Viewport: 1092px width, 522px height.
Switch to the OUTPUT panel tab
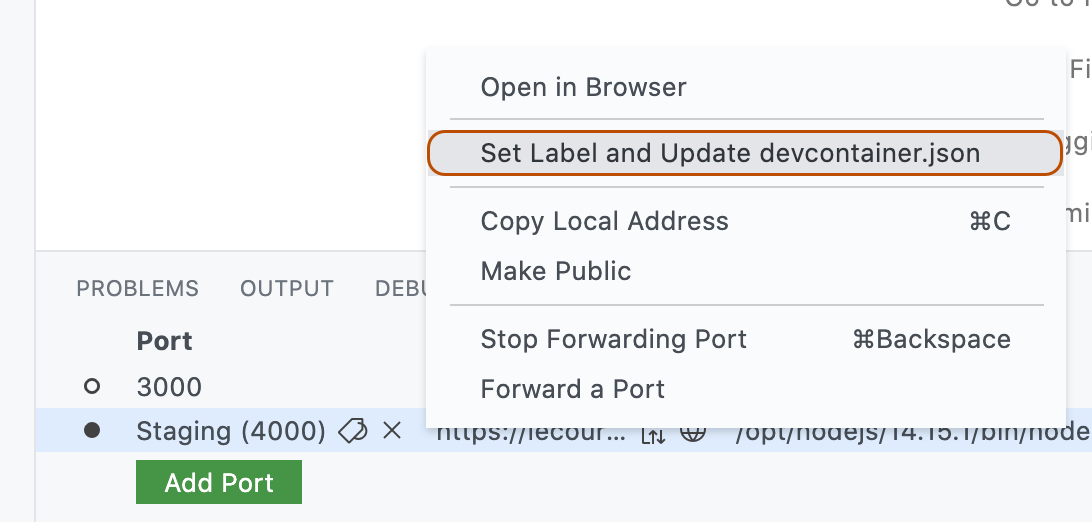point(287,288)
